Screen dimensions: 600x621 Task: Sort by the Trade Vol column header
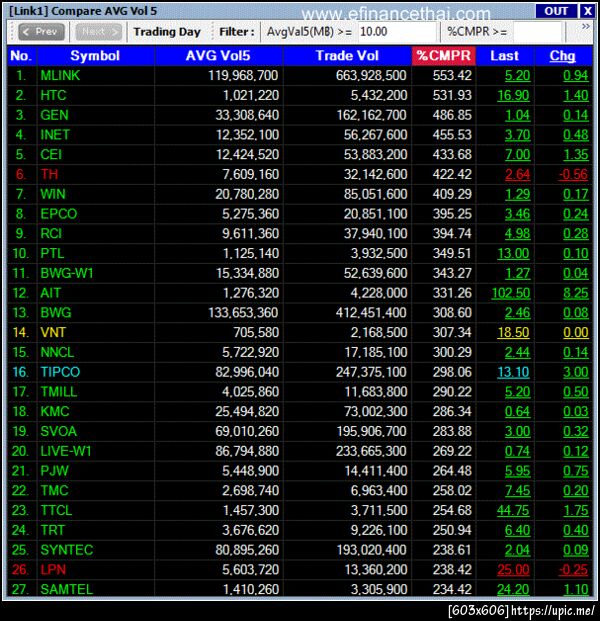347,56
